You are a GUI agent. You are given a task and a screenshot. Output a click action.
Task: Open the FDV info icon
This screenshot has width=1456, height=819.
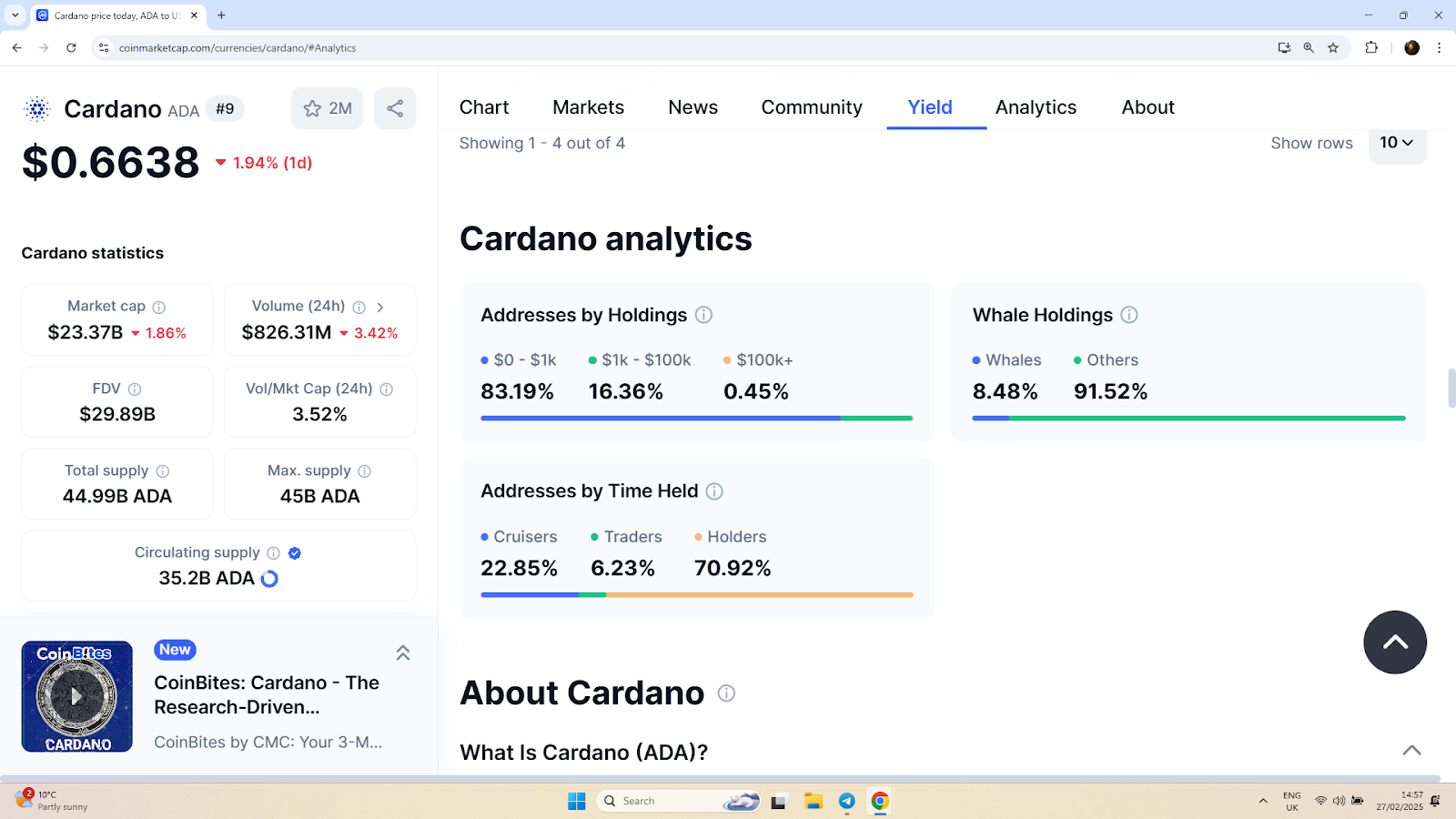click(135, 389)
